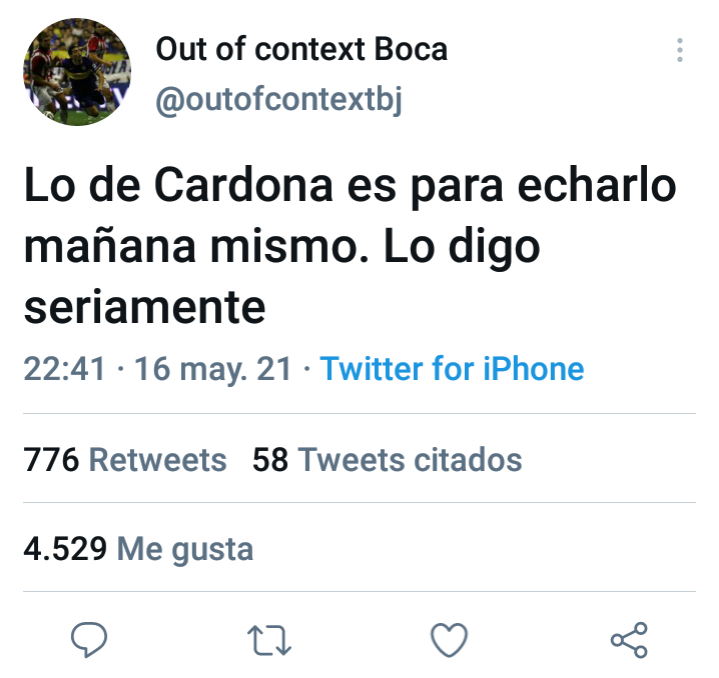Open the Twitter for iPhone source link

[x=452, y=369]
